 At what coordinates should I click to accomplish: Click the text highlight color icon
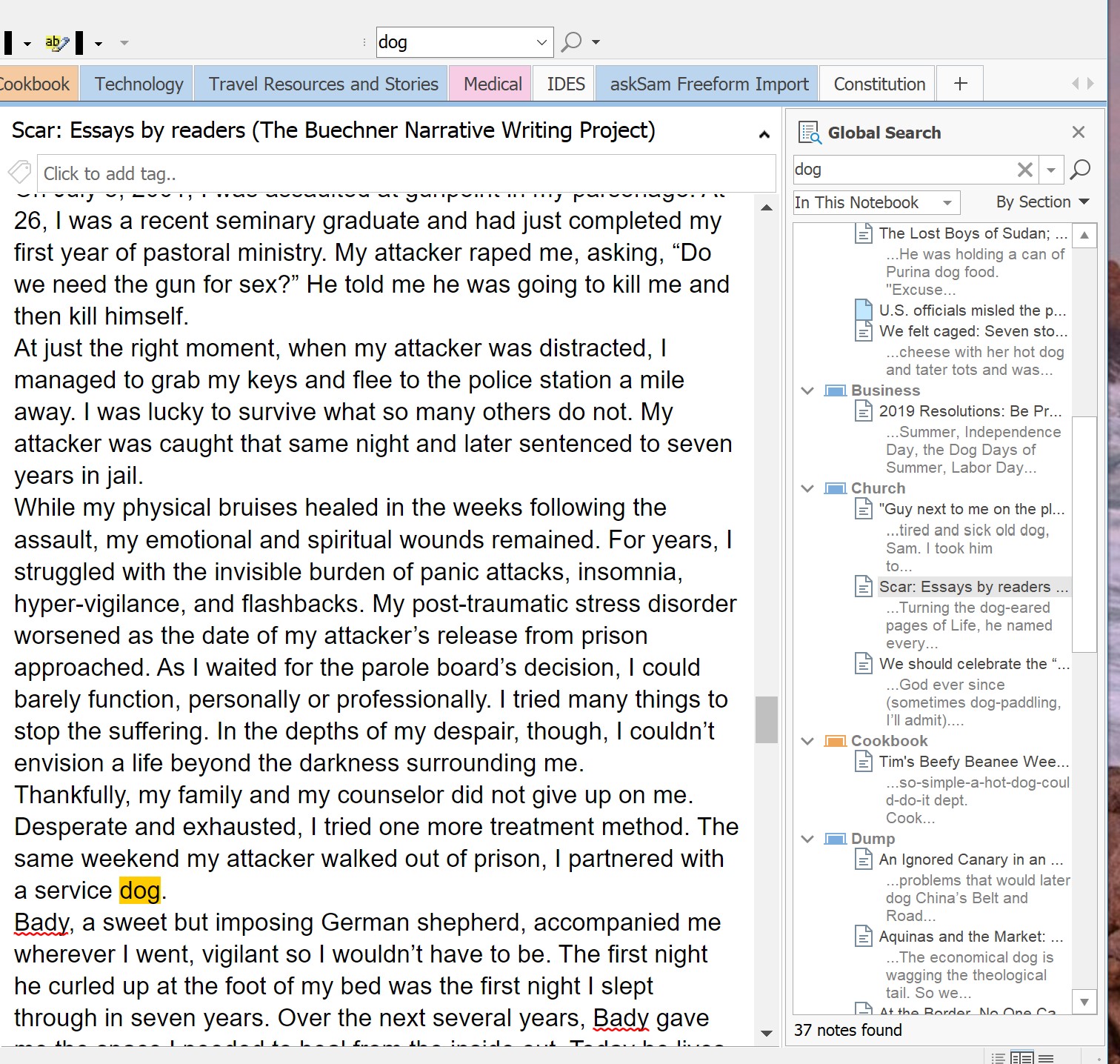click(x=56, y=43)
